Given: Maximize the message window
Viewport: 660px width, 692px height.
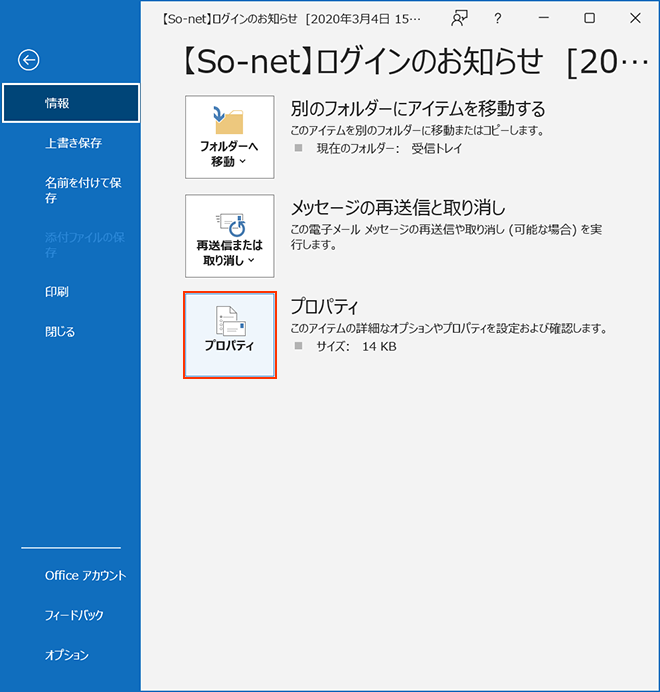Looking at the screenshot, I should tap(589, 18).
